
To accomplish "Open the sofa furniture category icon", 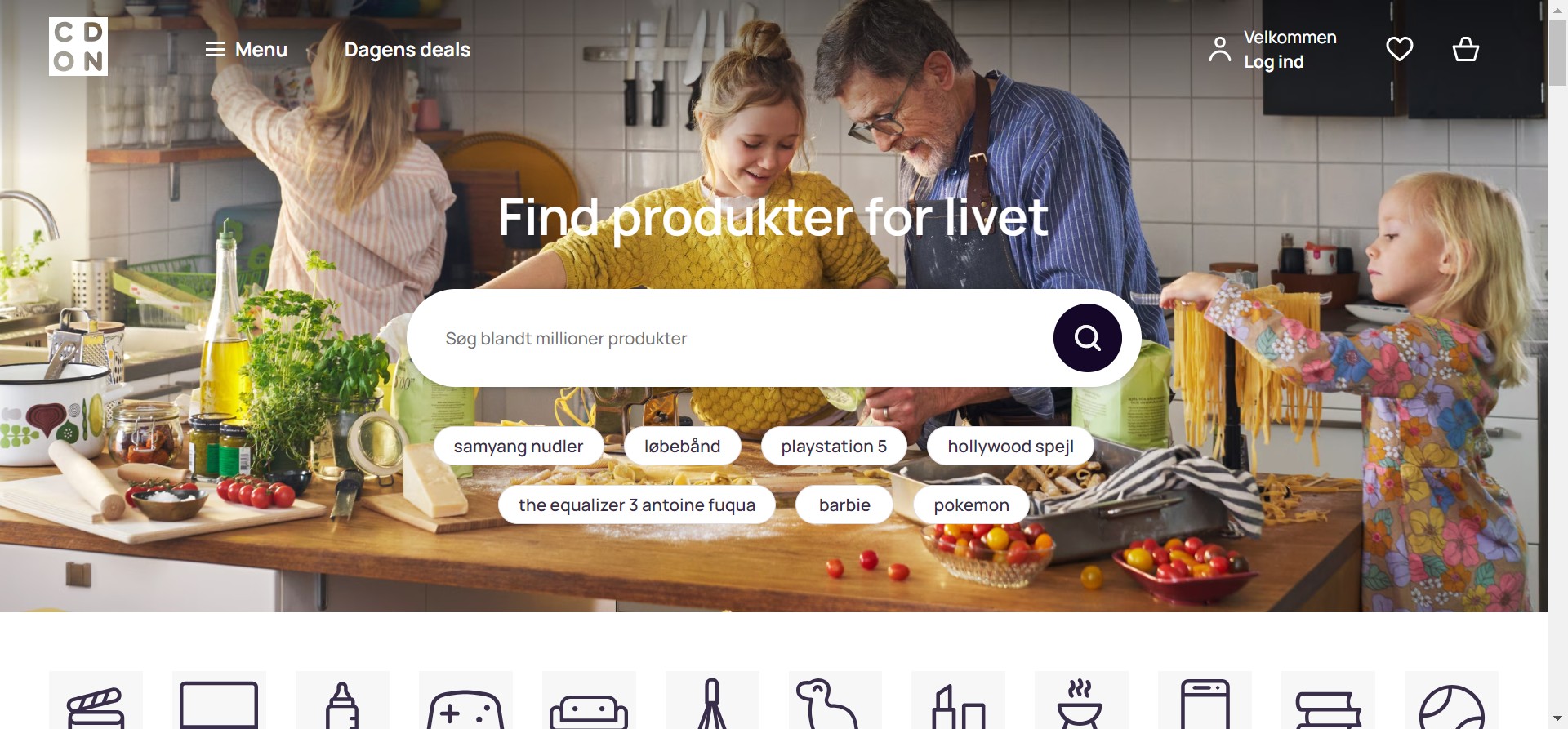I will (589, 700).
